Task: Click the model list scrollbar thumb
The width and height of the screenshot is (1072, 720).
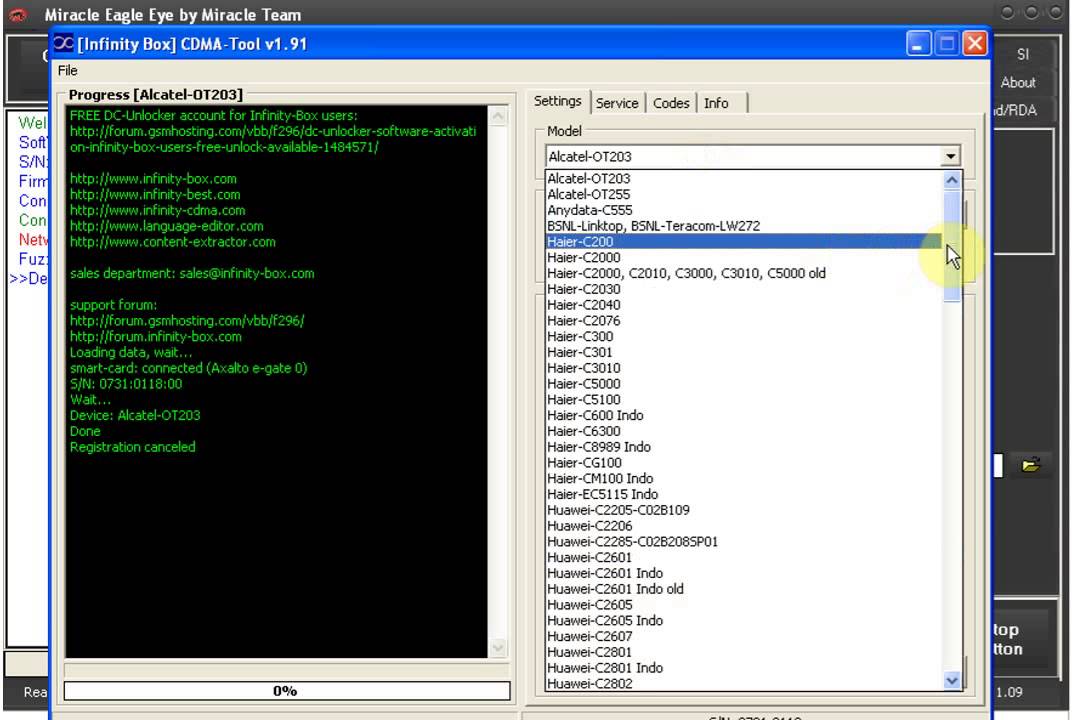Action: point(951,246)
